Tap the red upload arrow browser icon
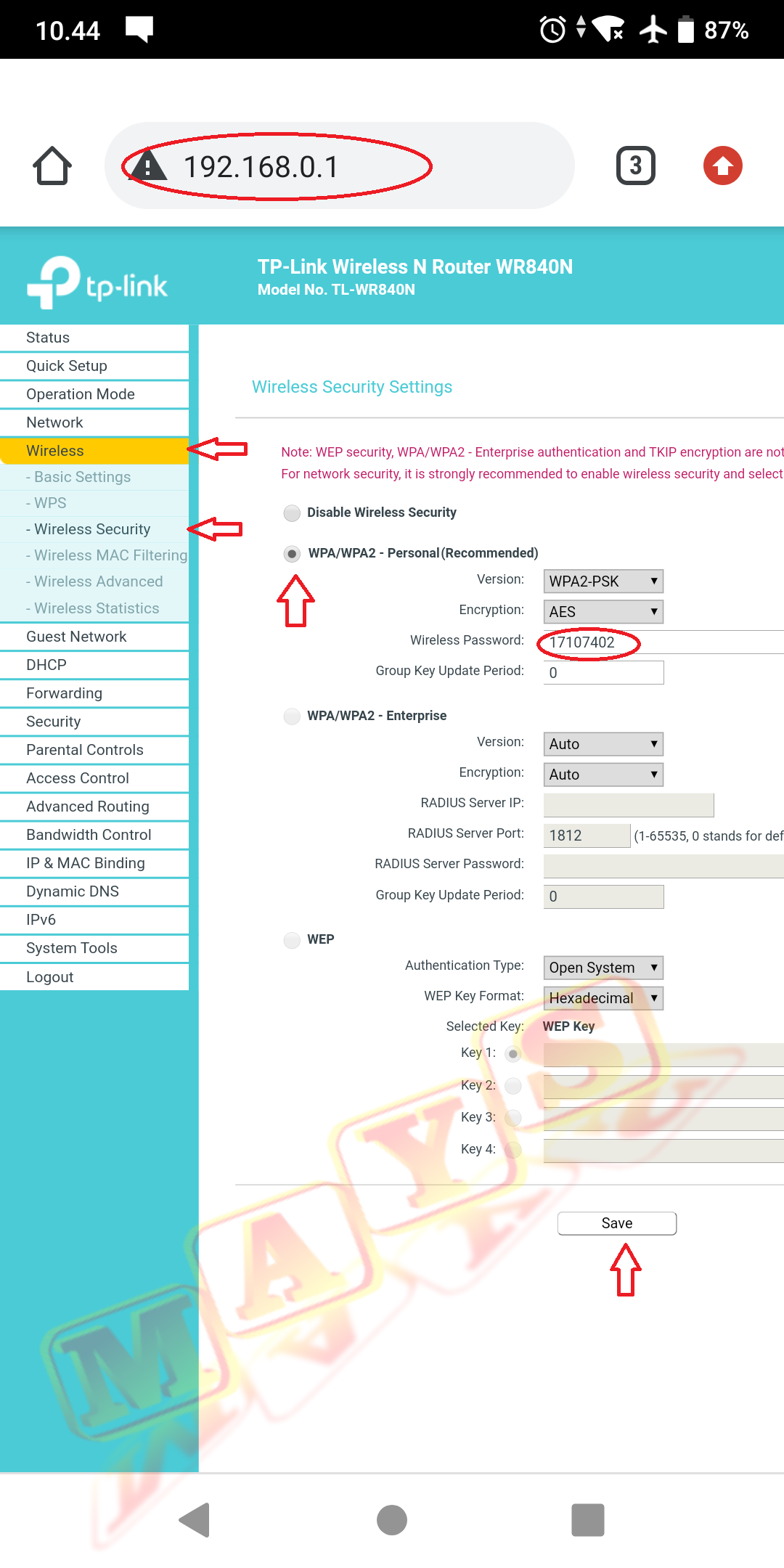The width and height of the screenshot is (784, 1568). 723,166
